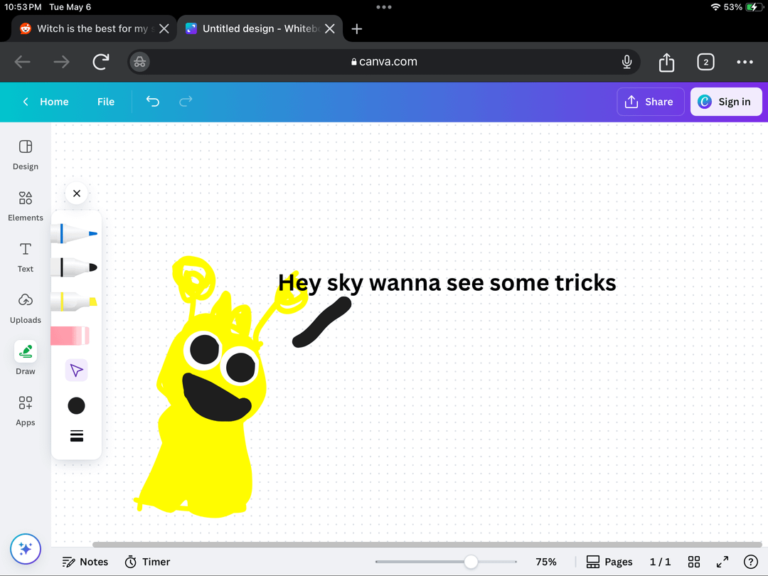
Task: Redo the last undone action
Action: pyautogui.click(x=186, y=101)
